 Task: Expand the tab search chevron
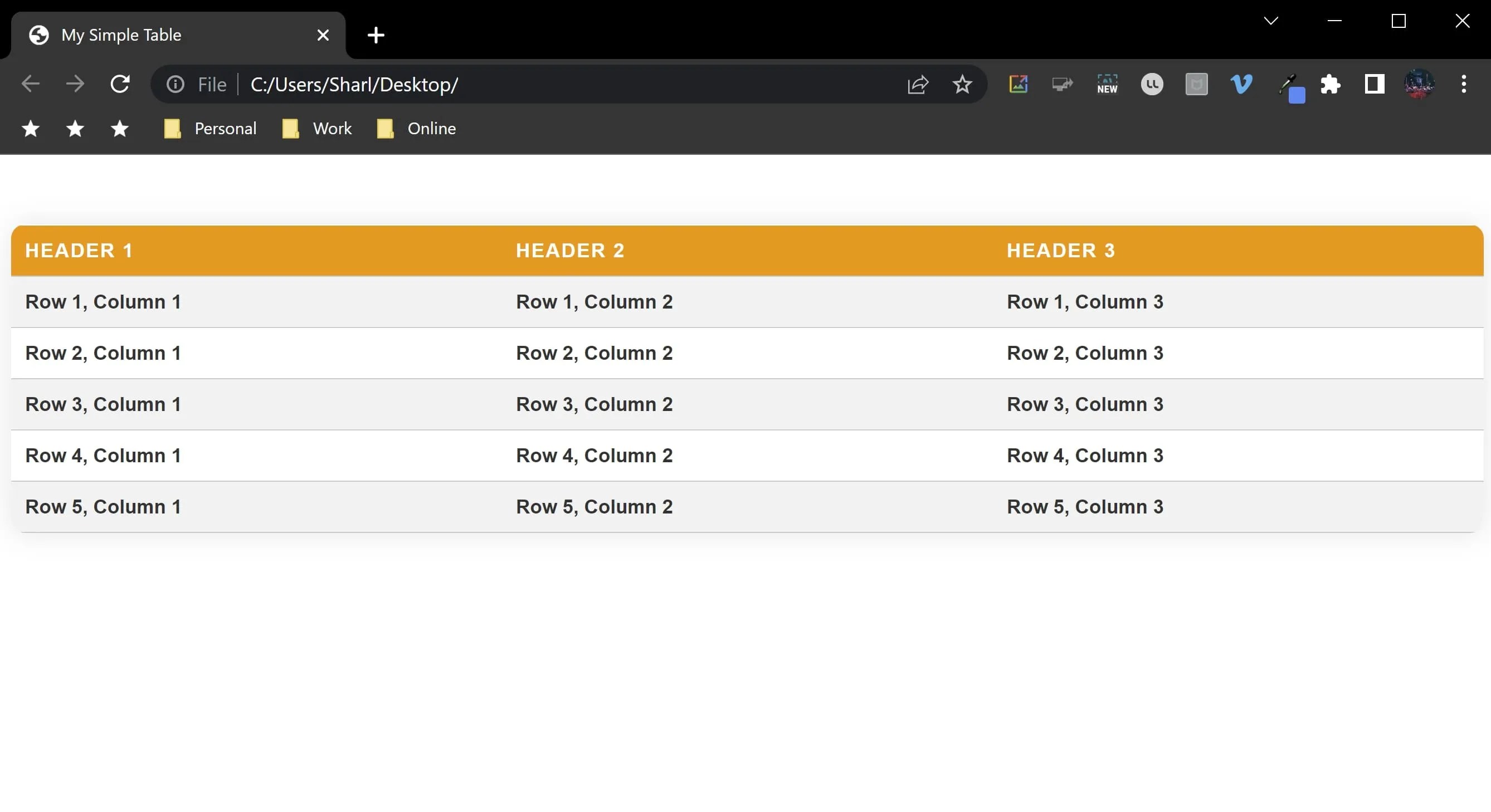1270,21
